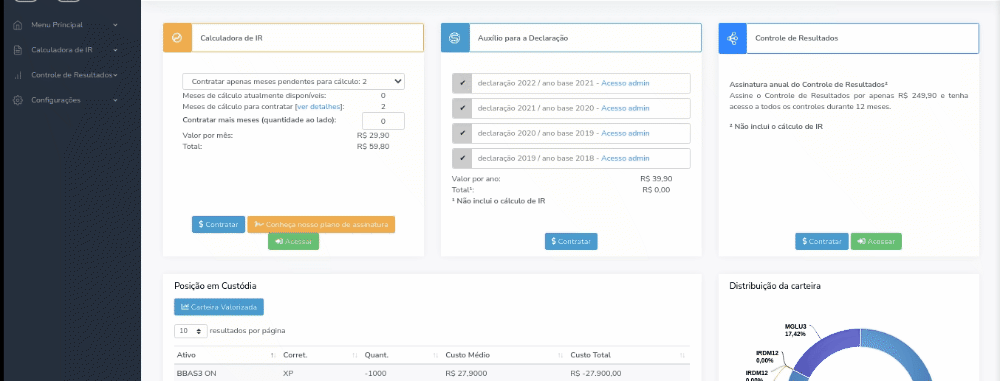Click the blue Controle de Resultados card icon

click(x=732, y=38)
